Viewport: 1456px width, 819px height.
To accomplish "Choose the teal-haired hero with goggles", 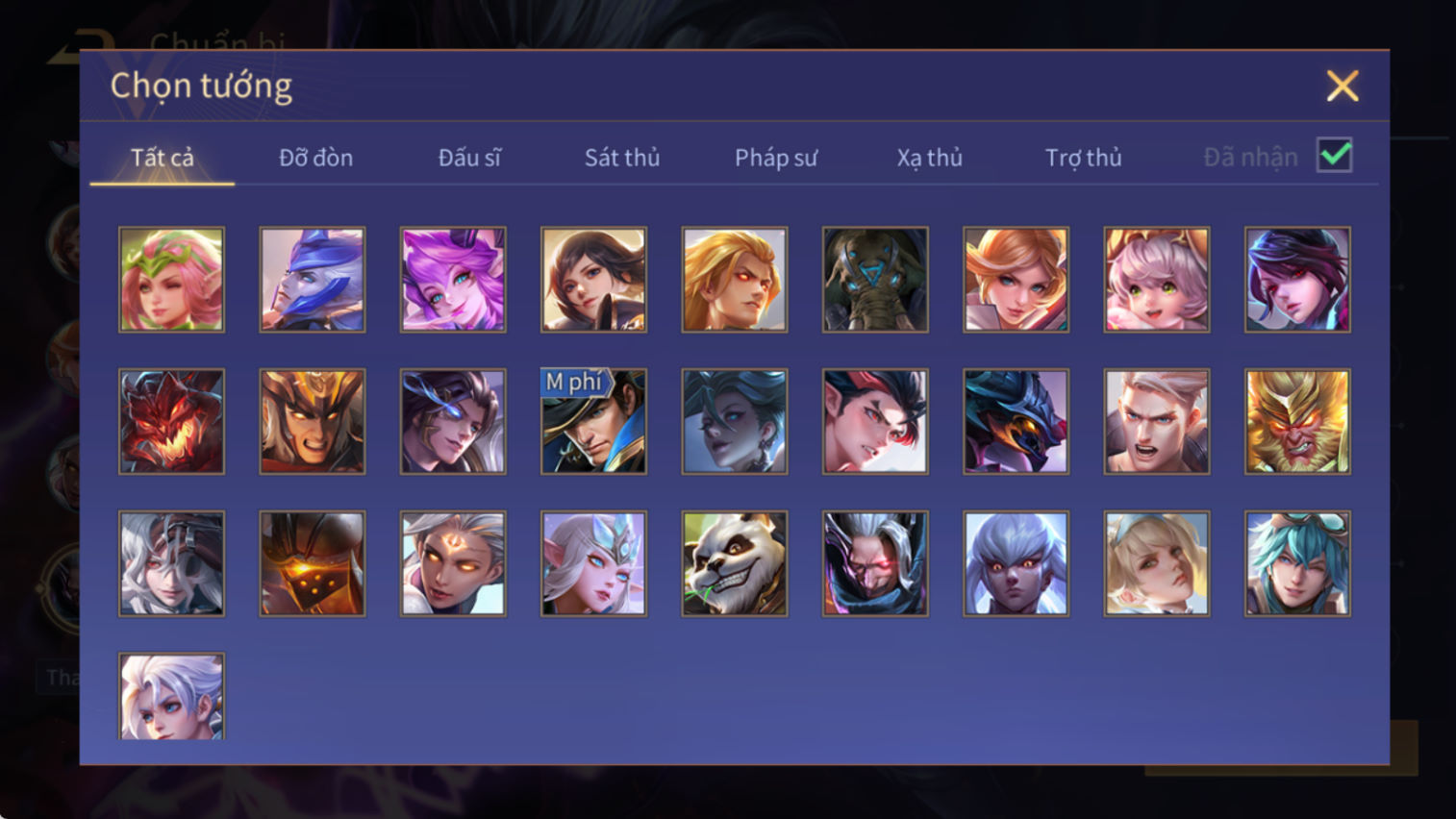I will tap(1297, 563).
